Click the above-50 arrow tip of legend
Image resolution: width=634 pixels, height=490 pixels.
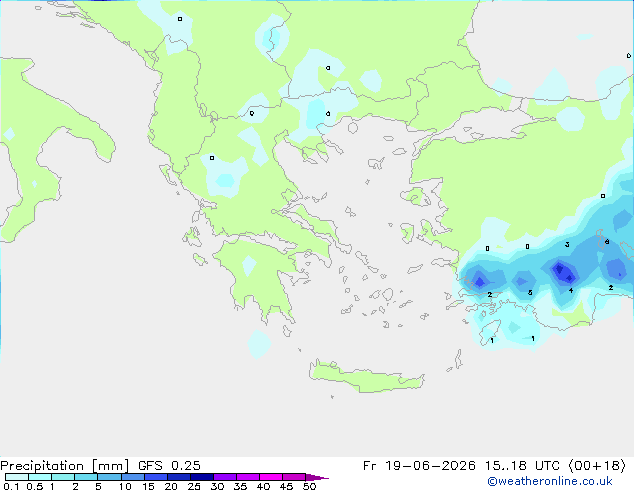[x=317, y=477]
